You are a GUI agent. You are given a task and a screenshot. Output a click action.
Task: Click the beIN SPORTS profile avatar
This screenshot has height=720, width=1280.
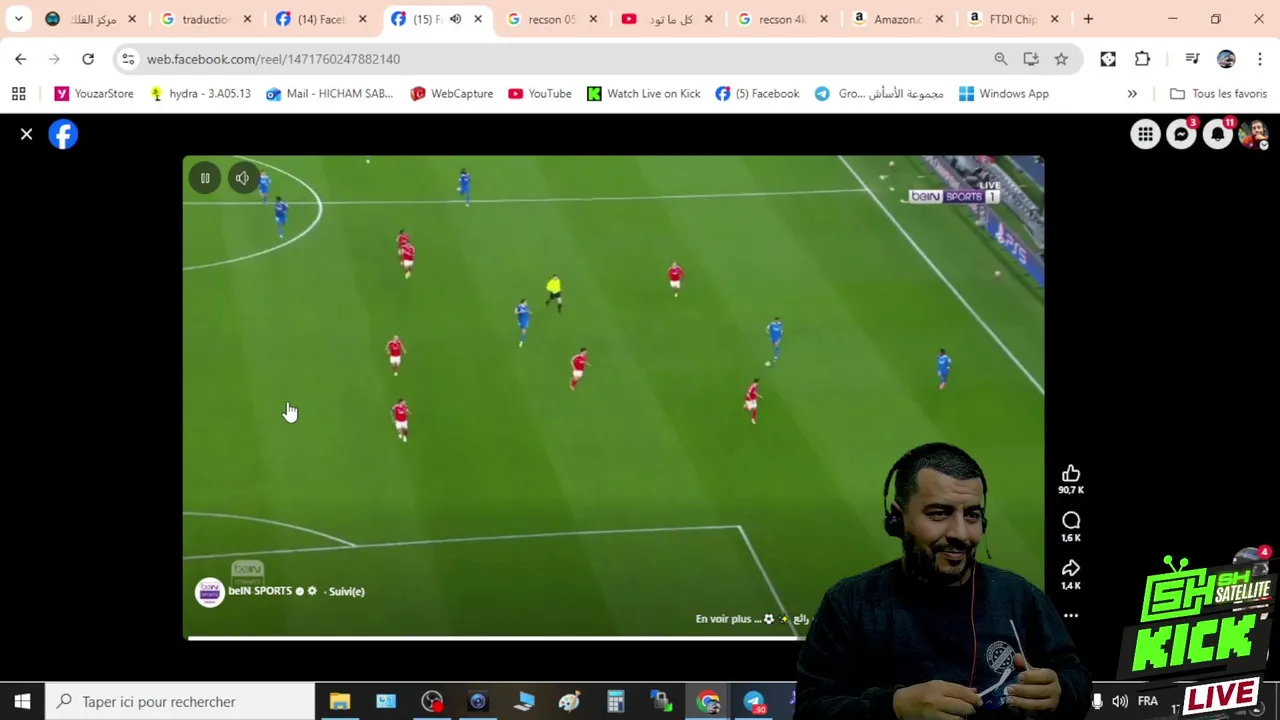(209, 592)
